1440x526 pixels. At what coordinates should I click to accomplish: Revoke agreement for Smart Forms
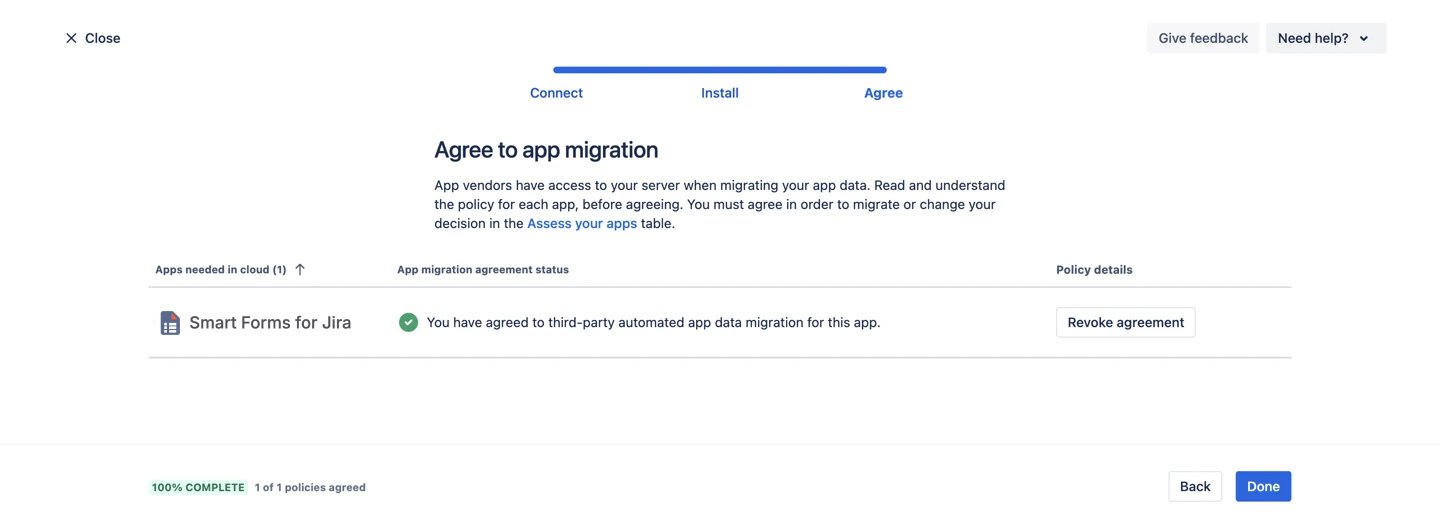(x=1125, y=323)
